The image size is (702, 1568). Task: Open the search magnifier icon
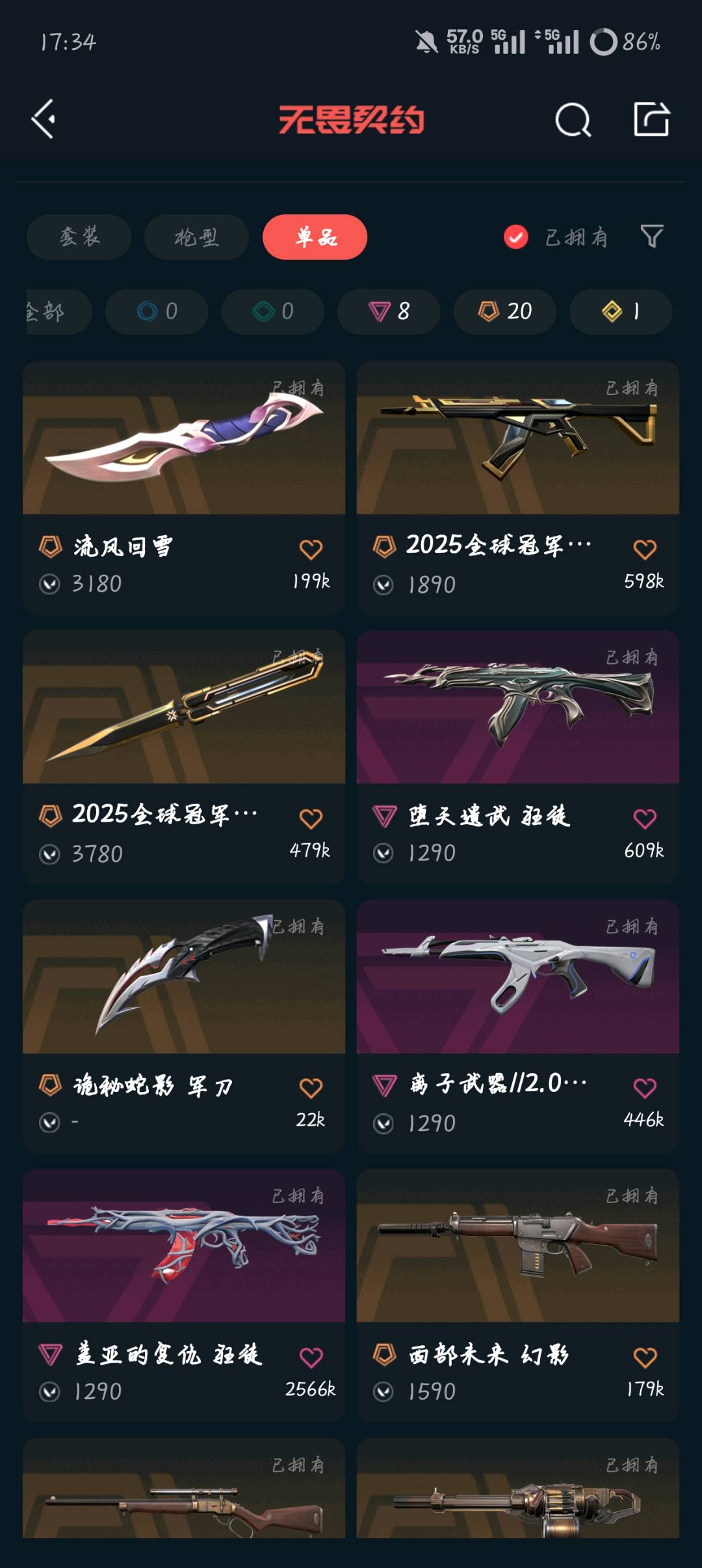[x=573, y=120]
